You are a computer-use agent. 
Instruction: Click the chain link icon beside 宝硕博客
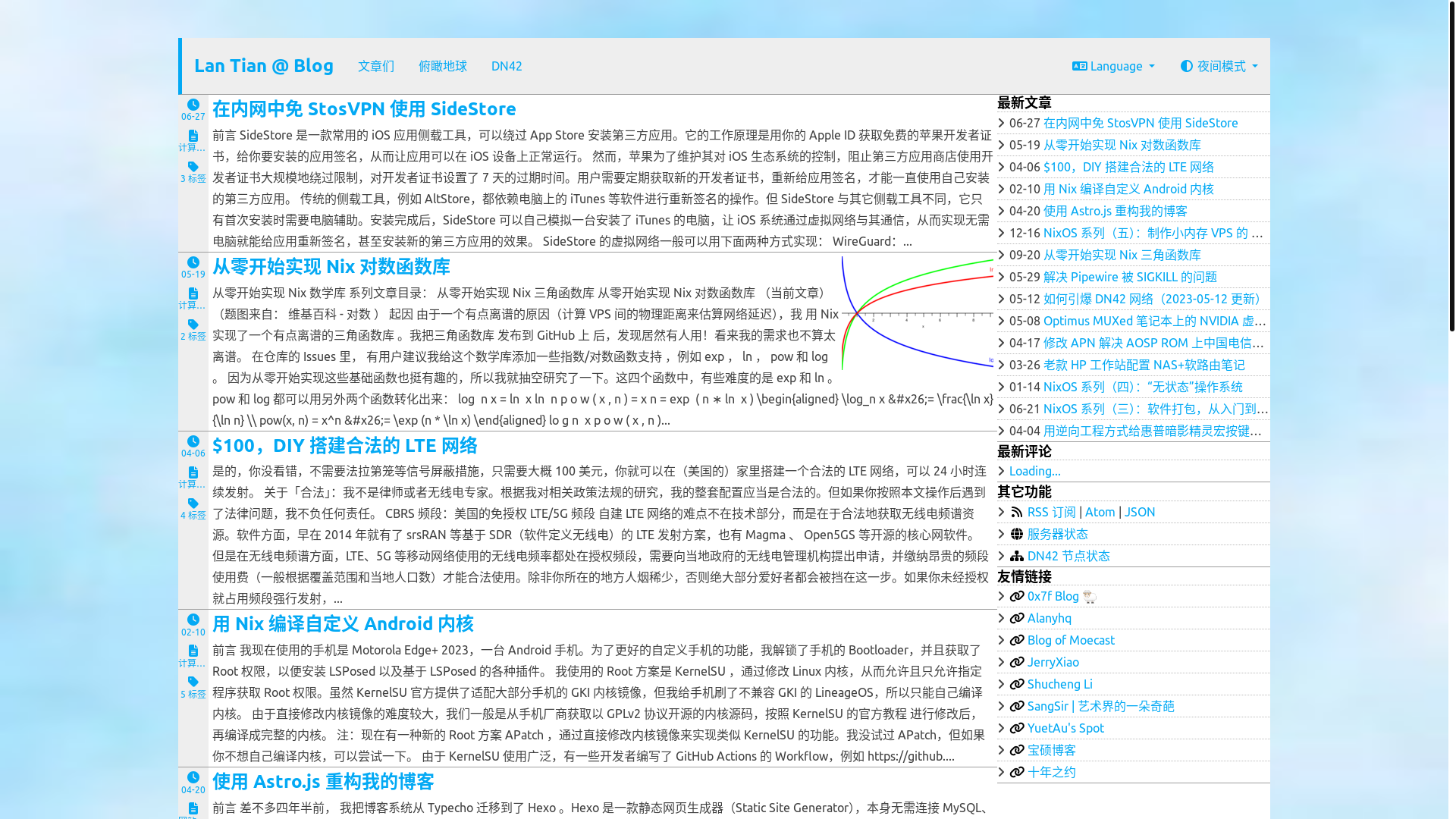click(x=1017, y=751)
